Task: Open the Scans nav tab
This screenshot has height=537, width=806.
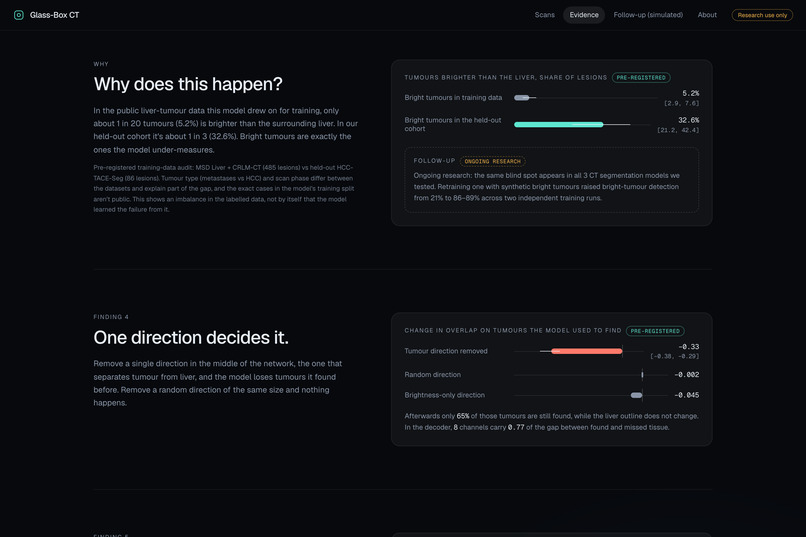Action: 544,15
